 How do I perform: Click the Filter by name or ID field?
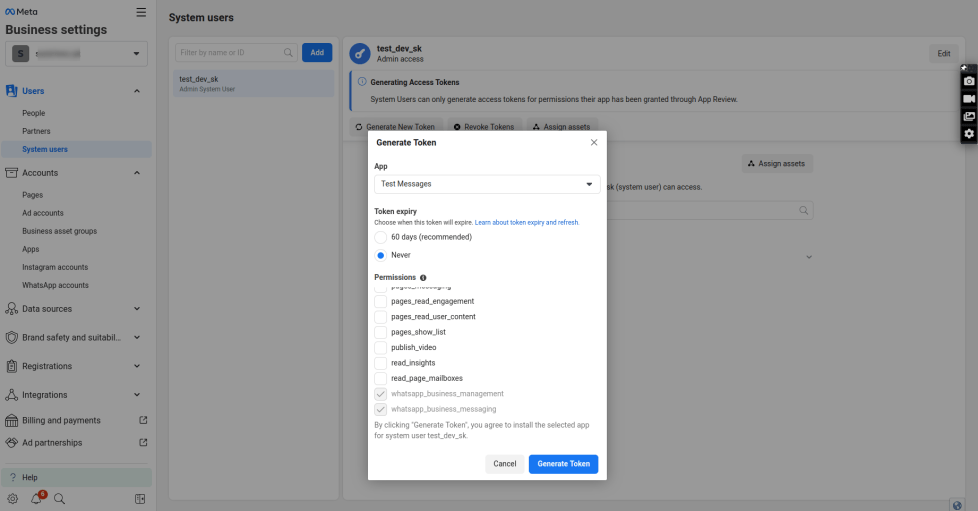pyautogui.click(x=236, y=53)
